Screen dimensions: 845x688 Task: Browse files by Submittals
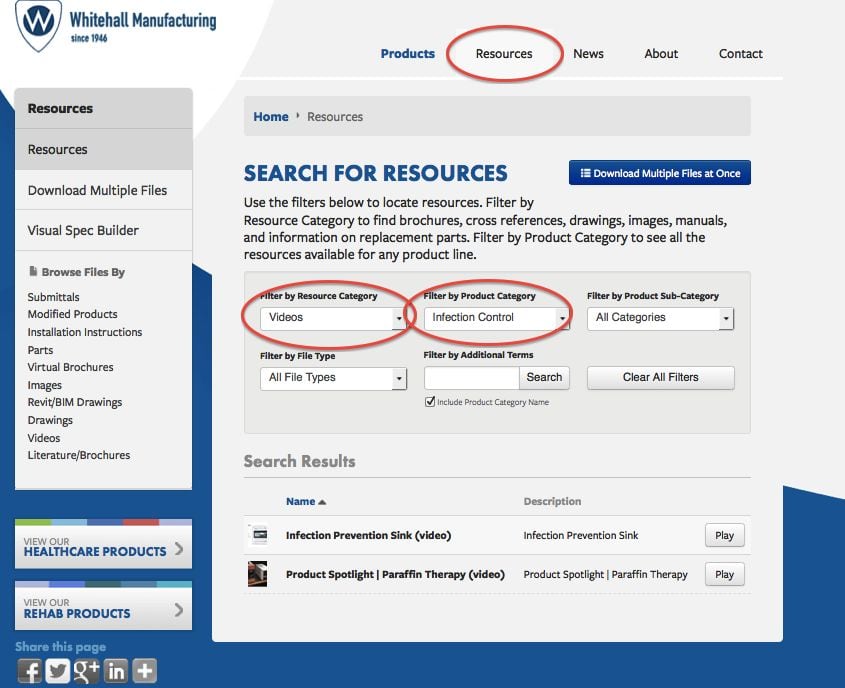tap(53, 297)
